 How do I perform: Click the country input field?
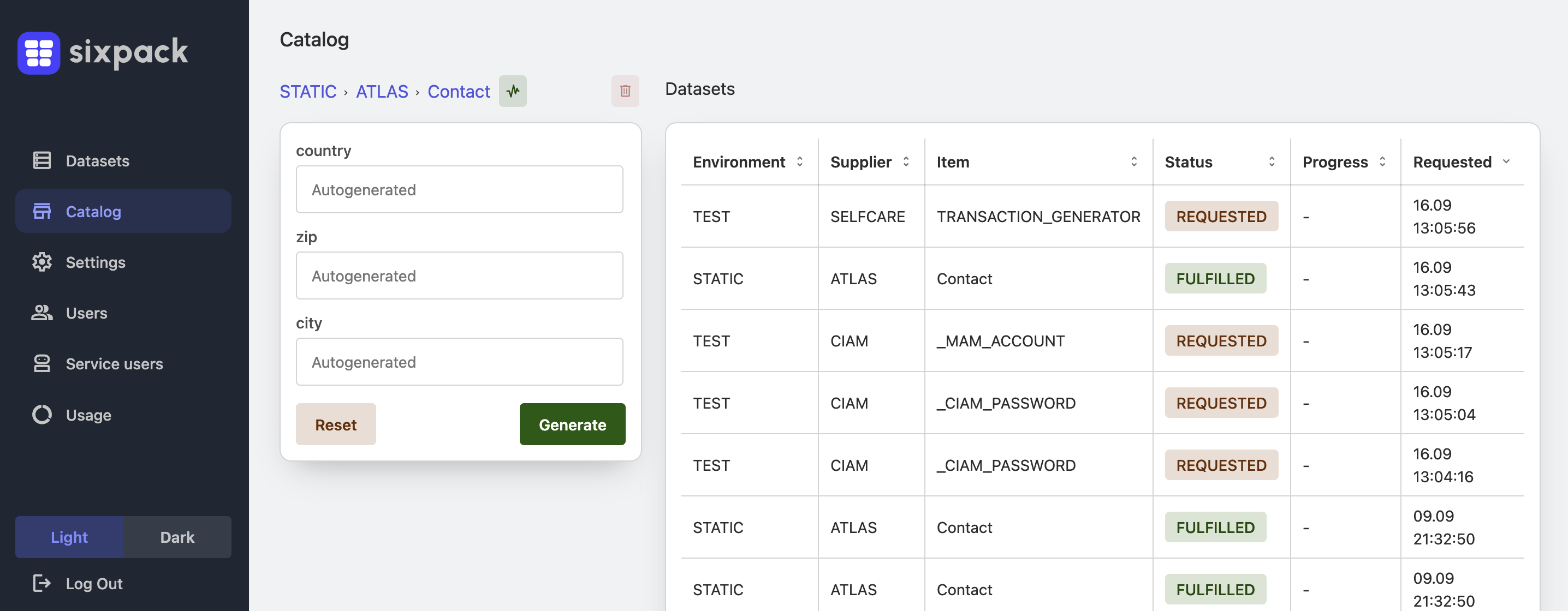(x=459, y=190)
